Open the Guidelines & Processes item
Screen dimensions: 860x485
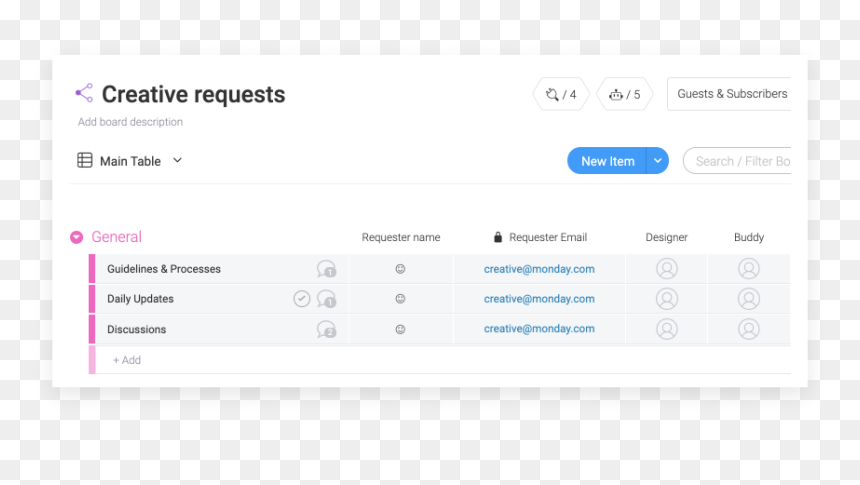(164, 269)
